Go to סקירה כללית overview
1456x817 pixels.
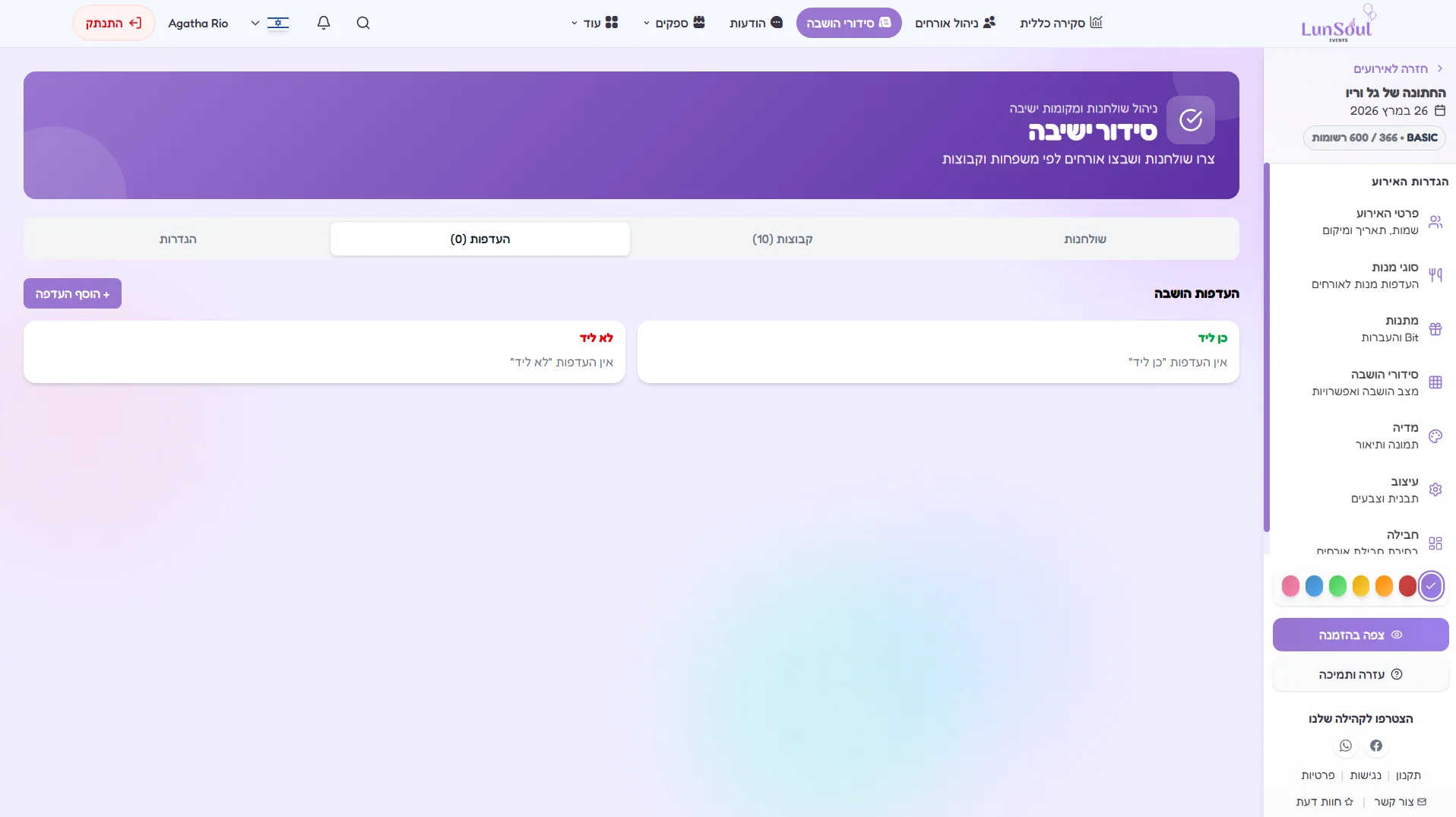click(x=1061, y=23)
